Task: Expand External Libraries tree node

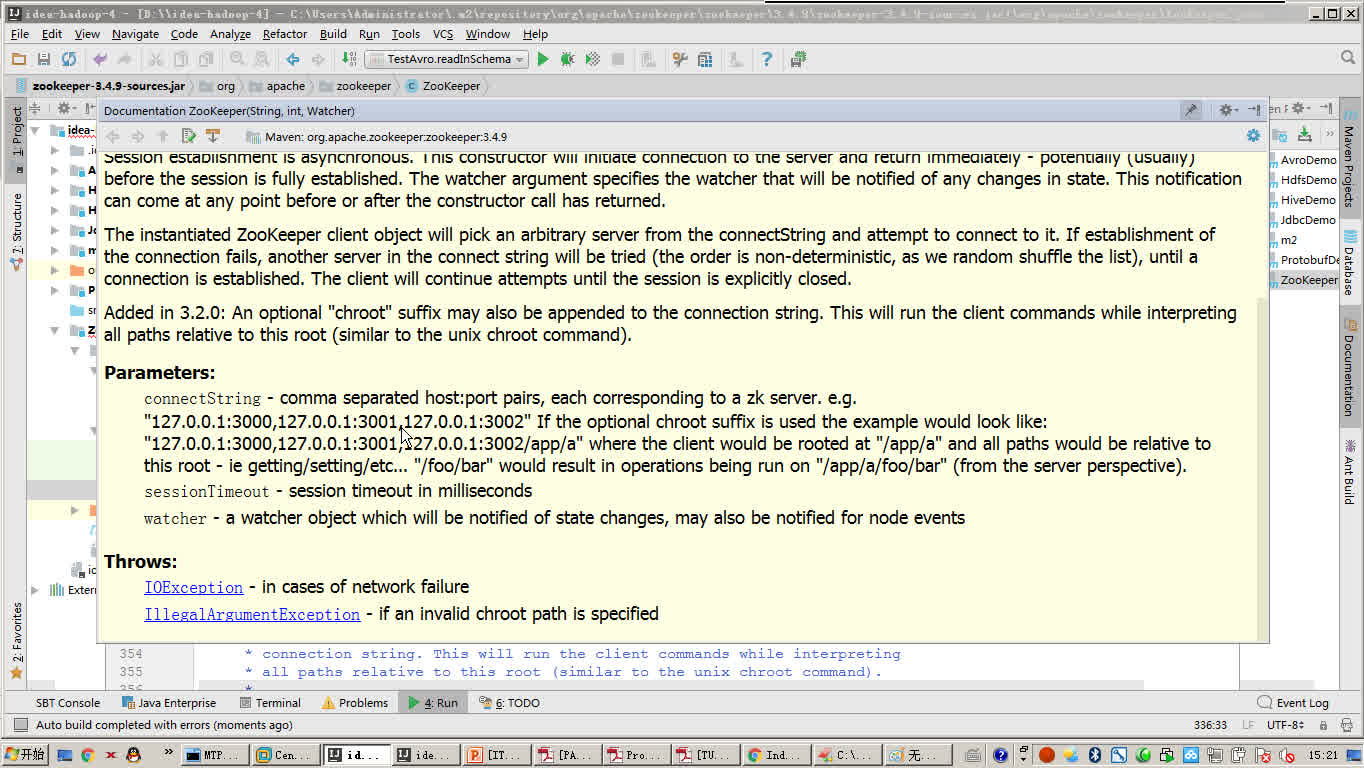Action: pos(35,590)
